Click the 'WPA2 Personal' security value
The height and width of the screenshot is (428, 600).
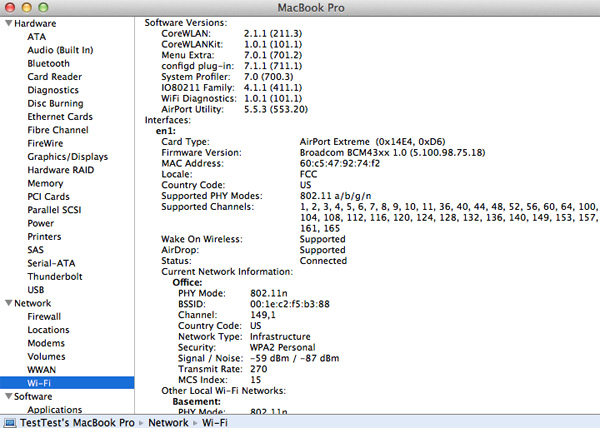tap(282, 347)
